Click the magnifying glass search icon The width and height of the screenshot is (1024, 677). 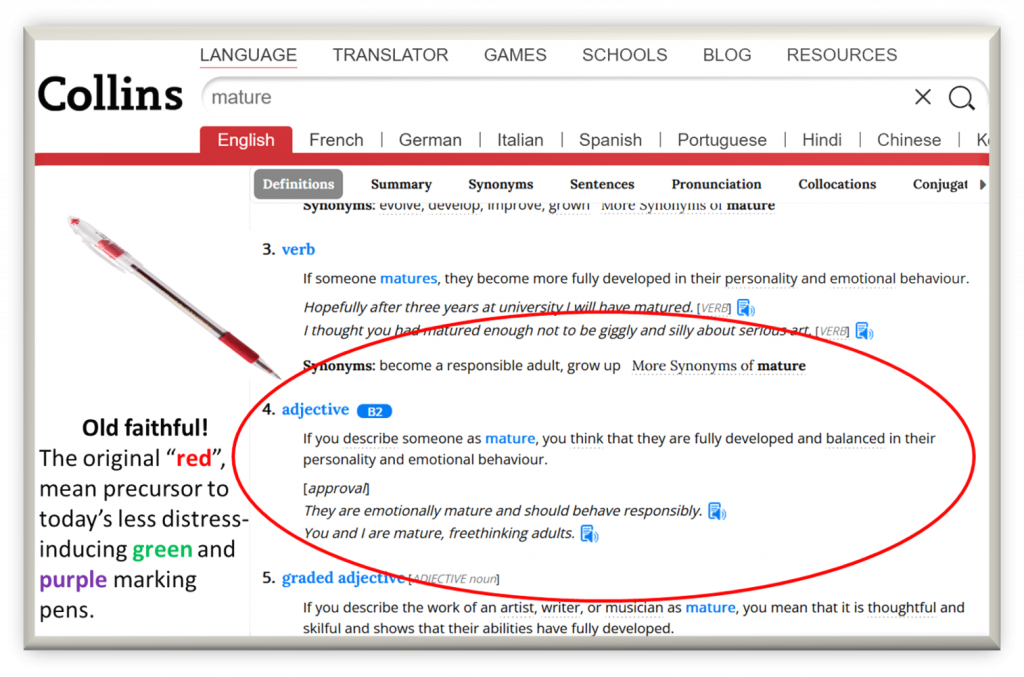pos(961,97)
